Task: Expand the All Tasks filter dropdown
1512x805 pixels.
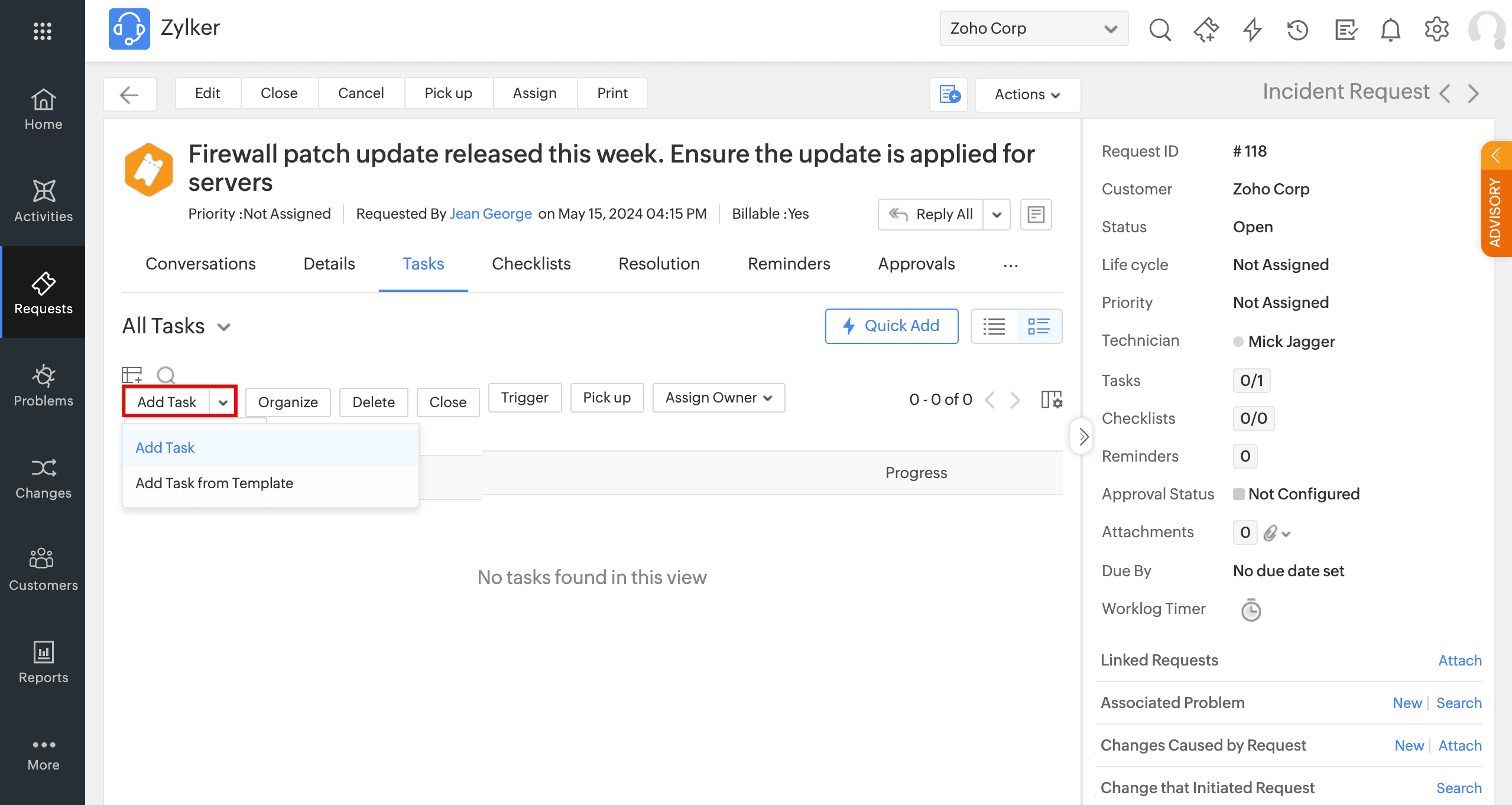Action: [224, 327]
